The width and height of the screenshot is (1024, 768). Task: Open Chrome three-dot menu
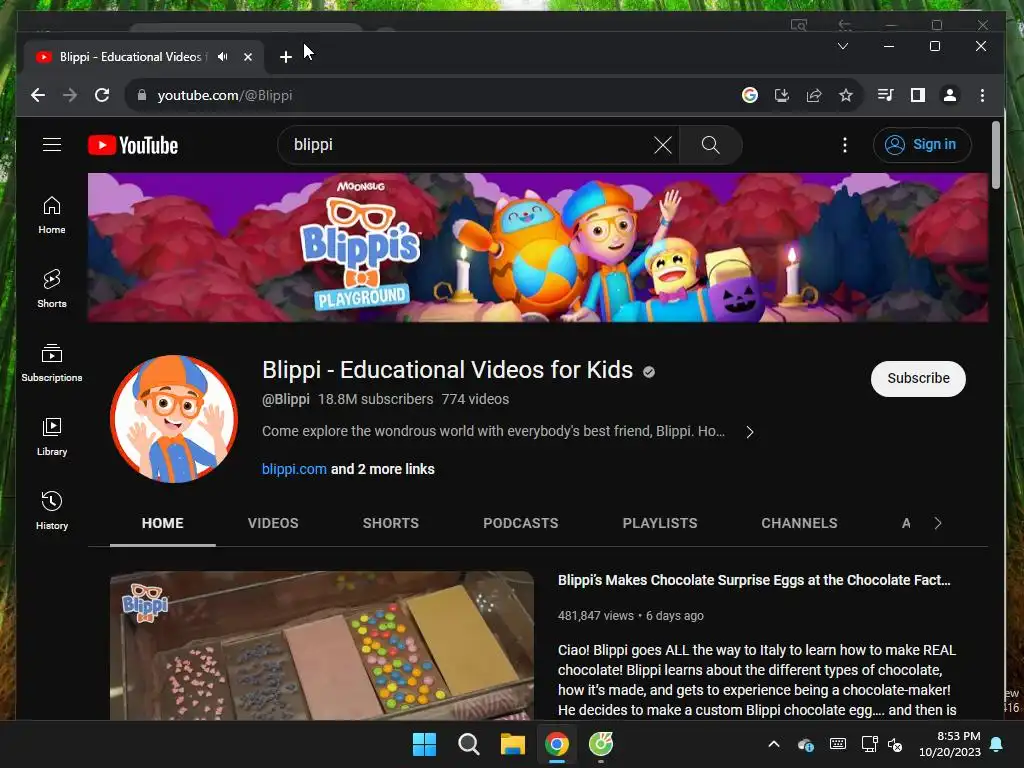[982, 95]
